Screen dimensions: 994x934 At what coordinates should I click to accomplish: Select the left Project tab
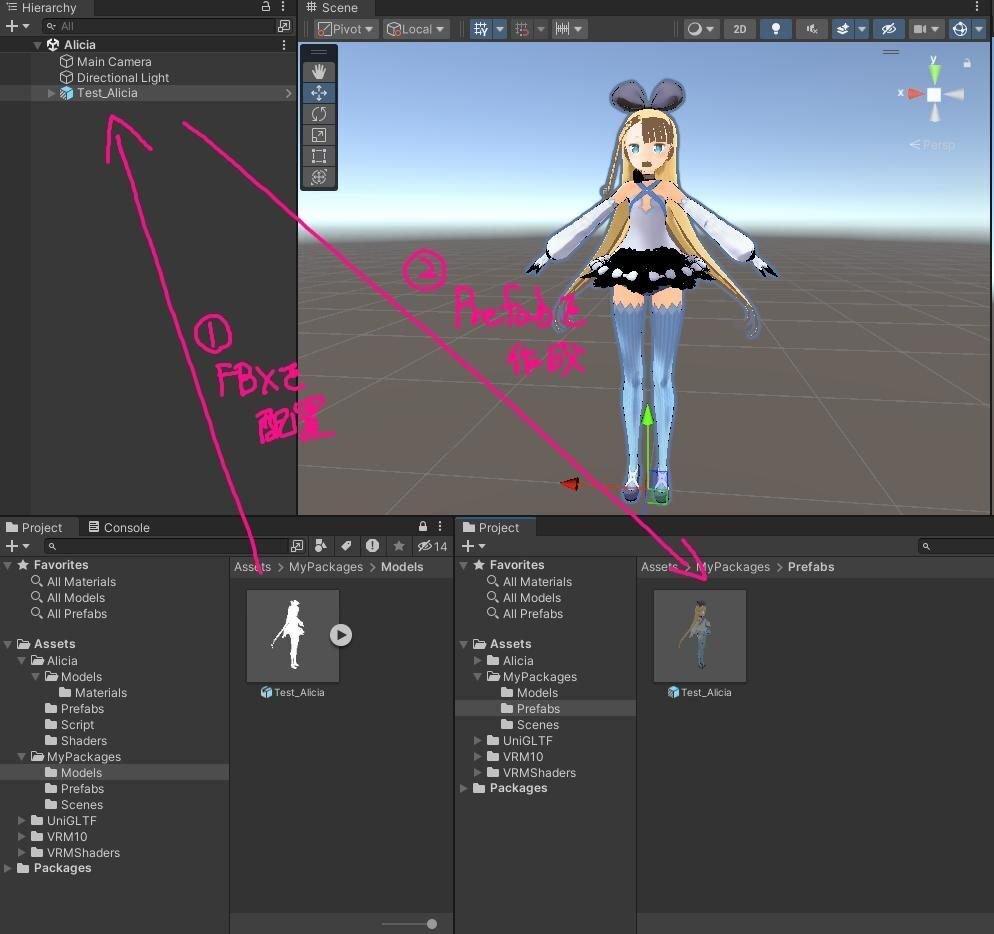tap(35, 527)
